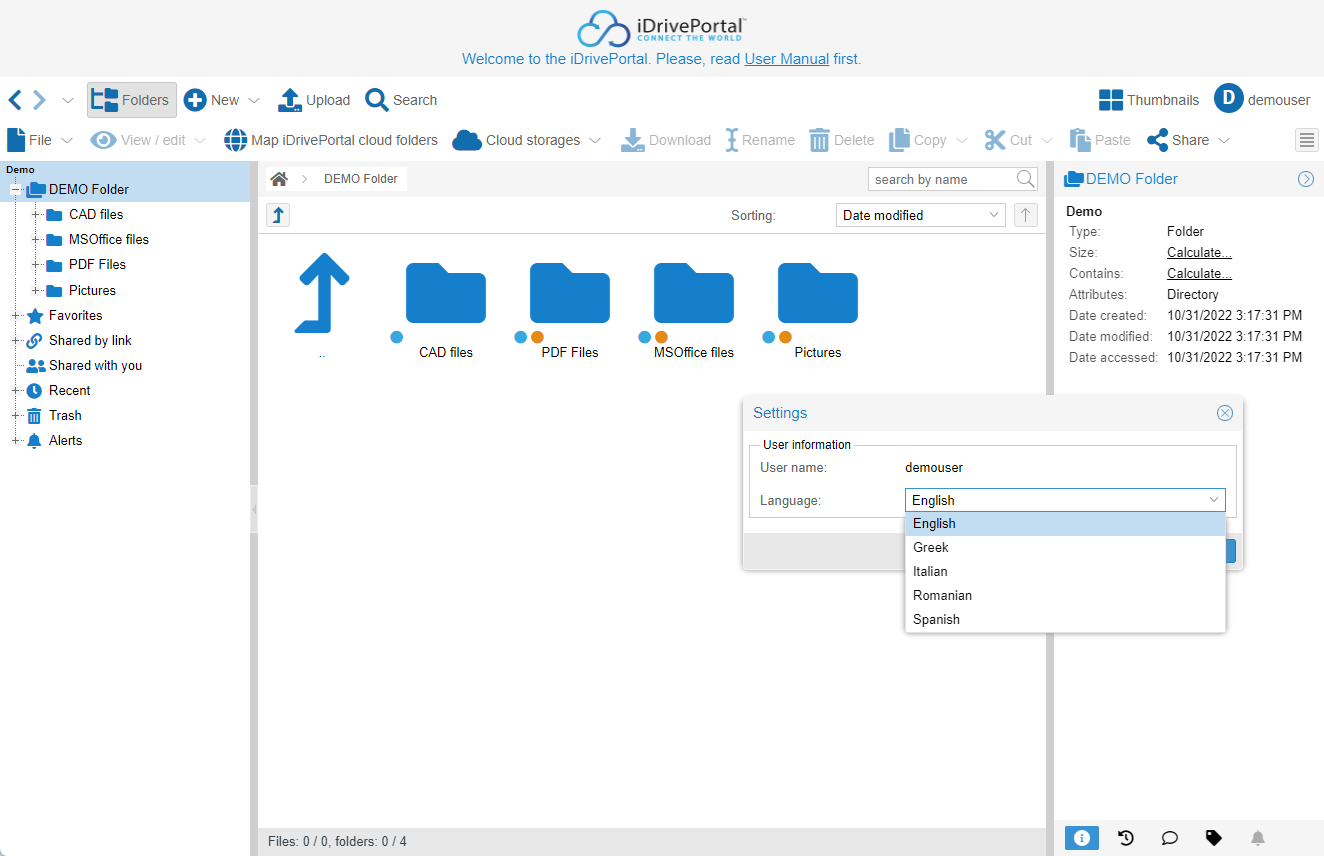This screenshot has width=1324, height=856.
Task: Collapse the DEMO Folder details panel
Action: coord(1306,179)
